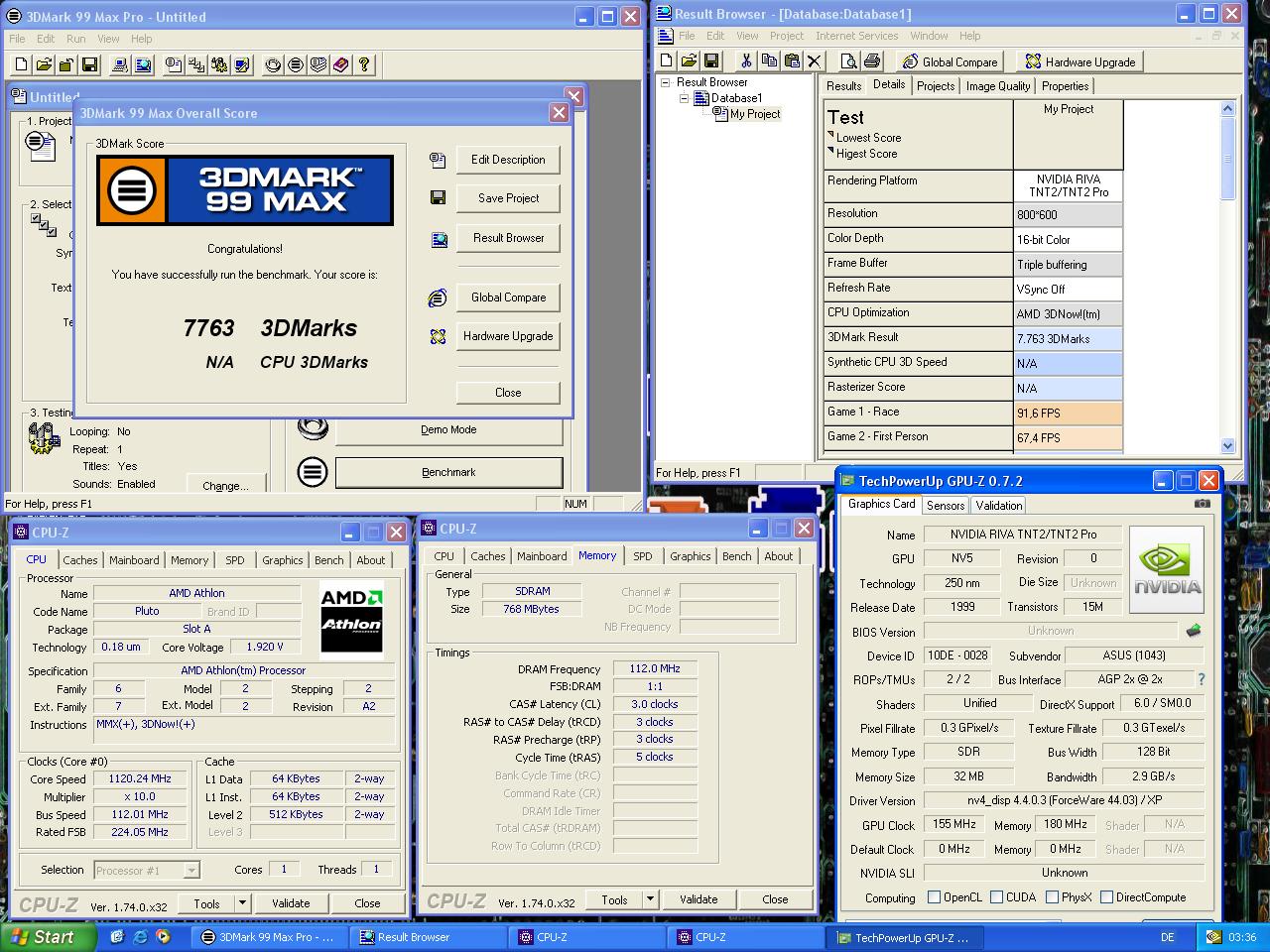Open the Tools dropdown arrow in CPU-Z CPU window
1270x952 pixels.
(241, 903)
